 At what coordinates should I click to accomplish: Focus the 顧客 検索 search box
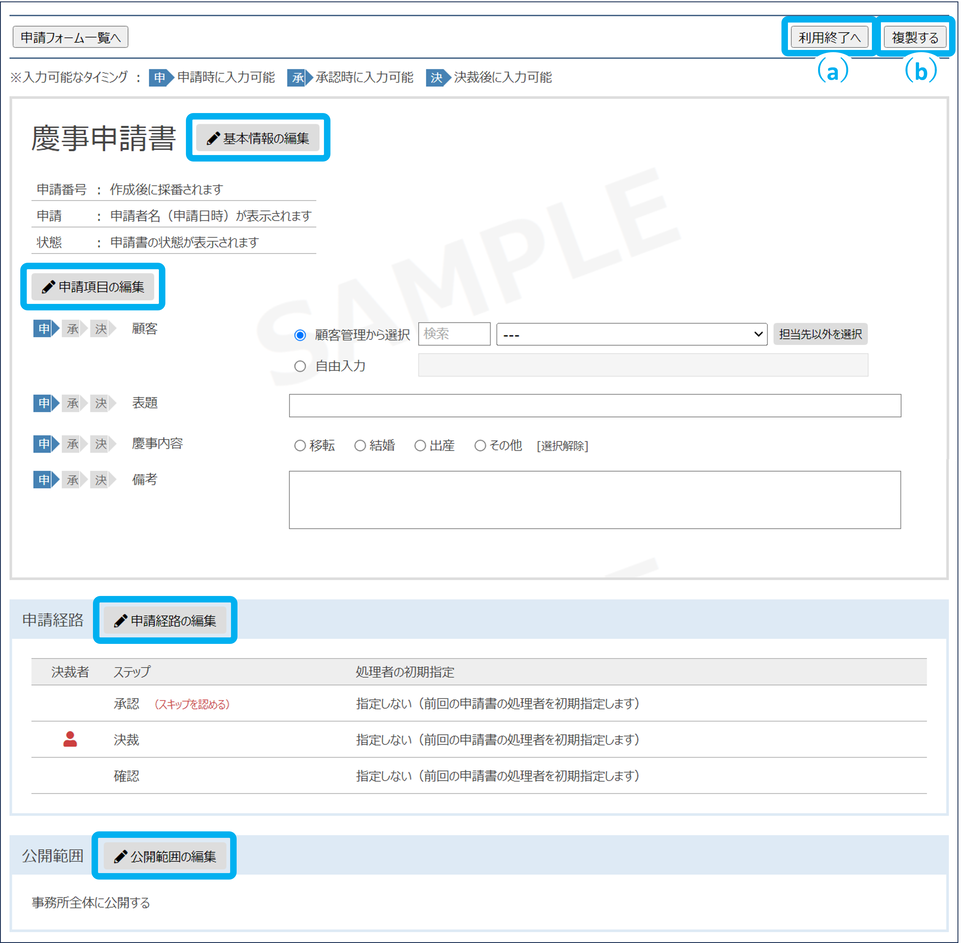tap(454, 335)
